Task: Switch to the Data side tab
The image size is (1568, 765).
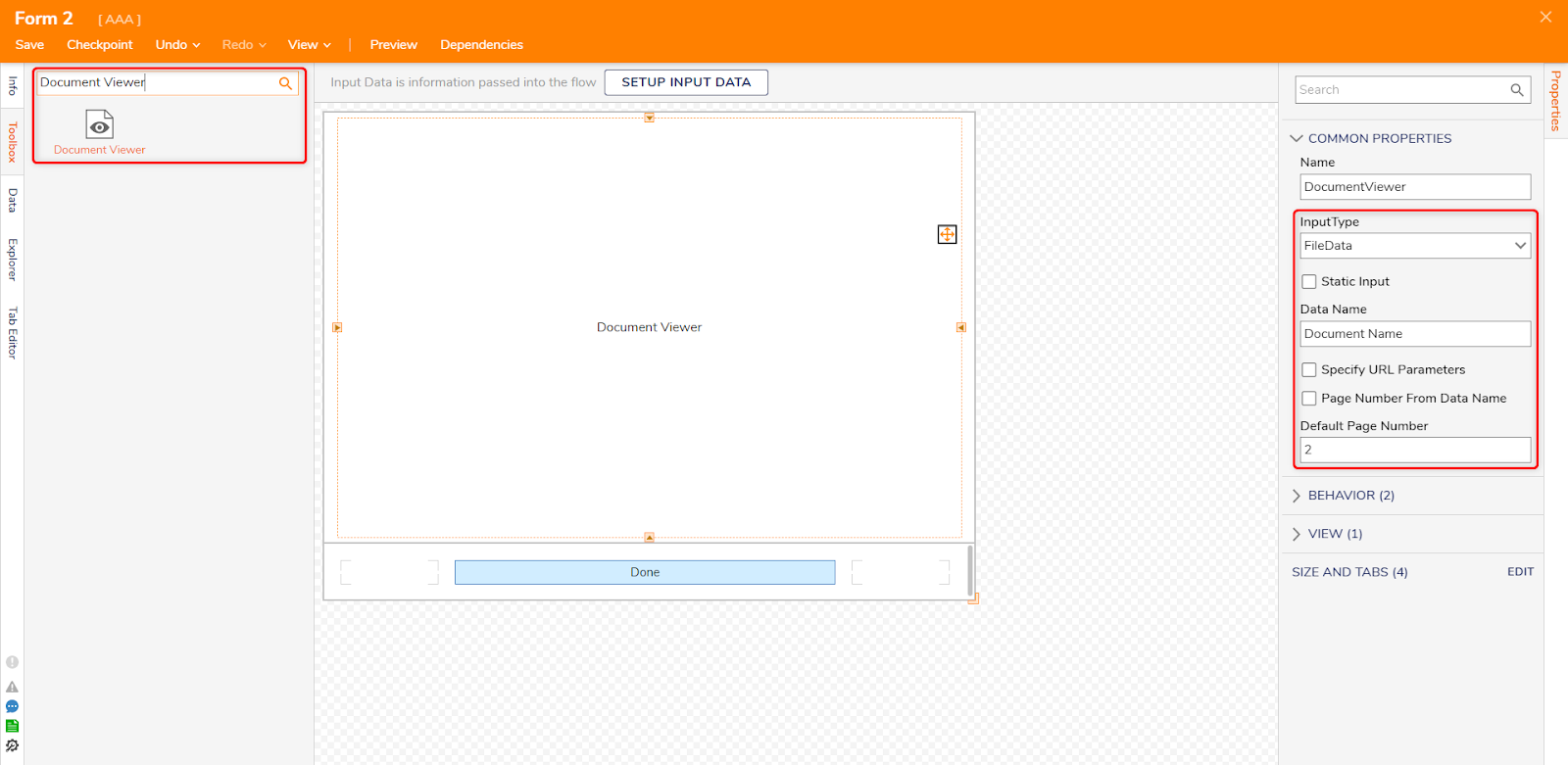Action: [x=12, y=201]
